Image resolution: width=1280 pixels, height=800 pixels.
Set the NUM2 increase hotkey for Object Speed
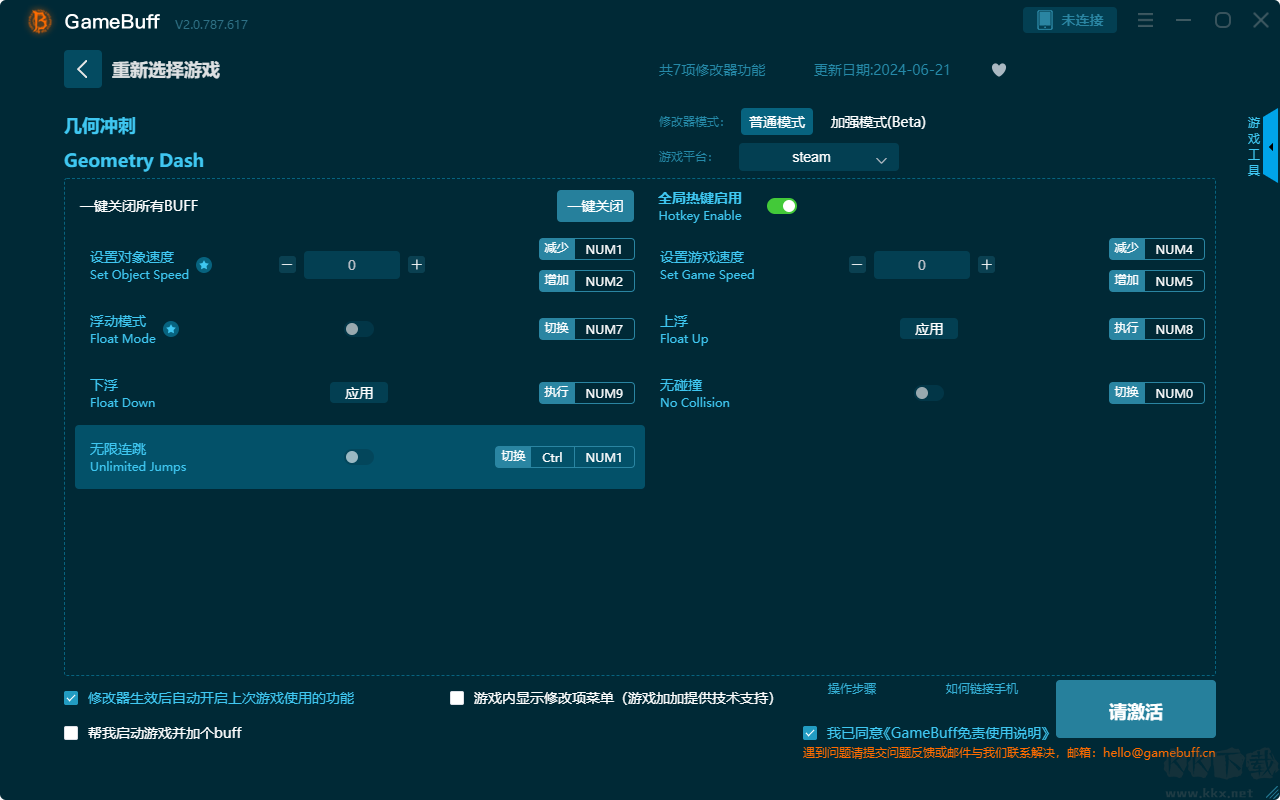point(604,281)
